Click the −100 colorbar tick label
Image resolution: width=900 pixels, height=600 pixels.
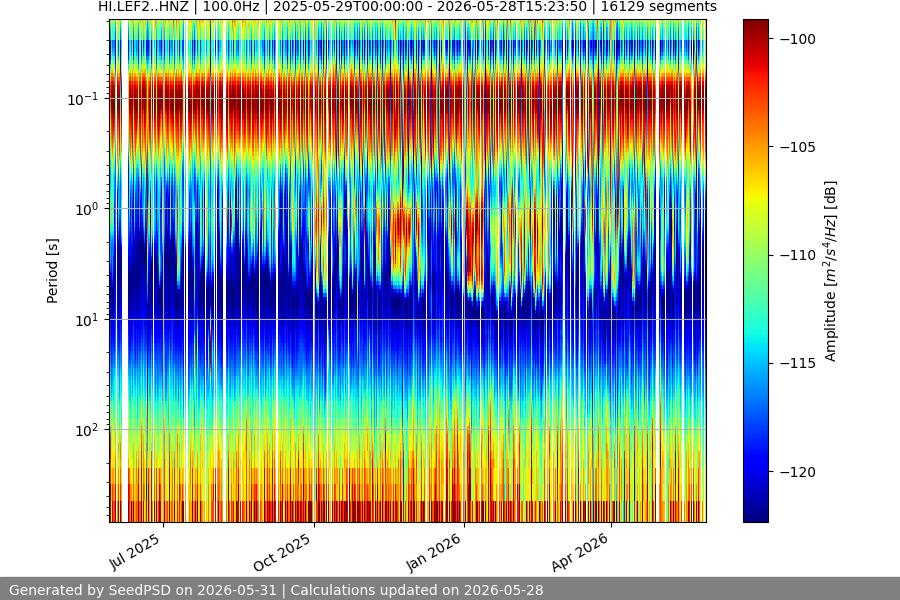(x=798, y=39)
